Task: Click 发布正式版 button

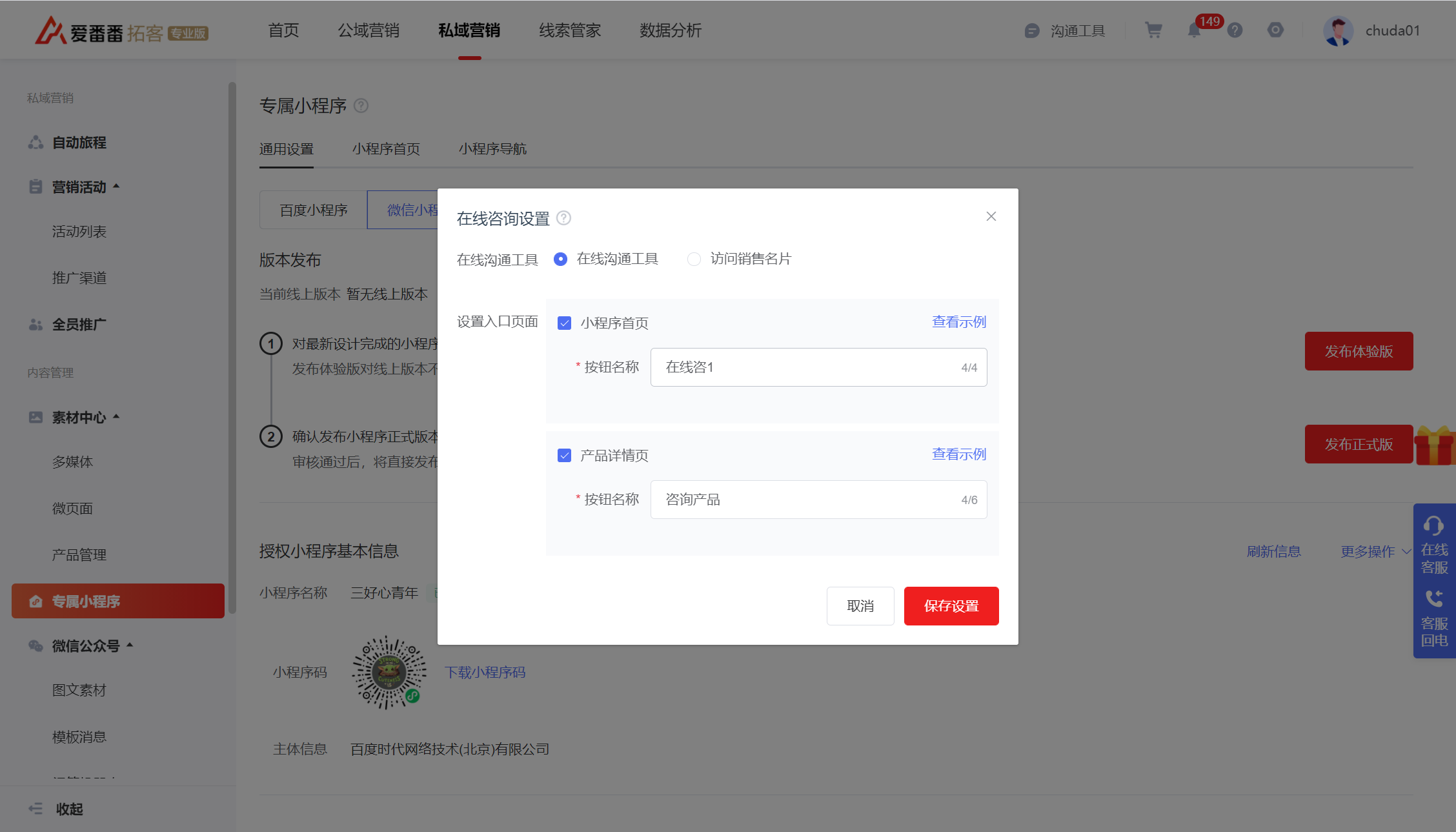Action: (x=1359, y=444)
